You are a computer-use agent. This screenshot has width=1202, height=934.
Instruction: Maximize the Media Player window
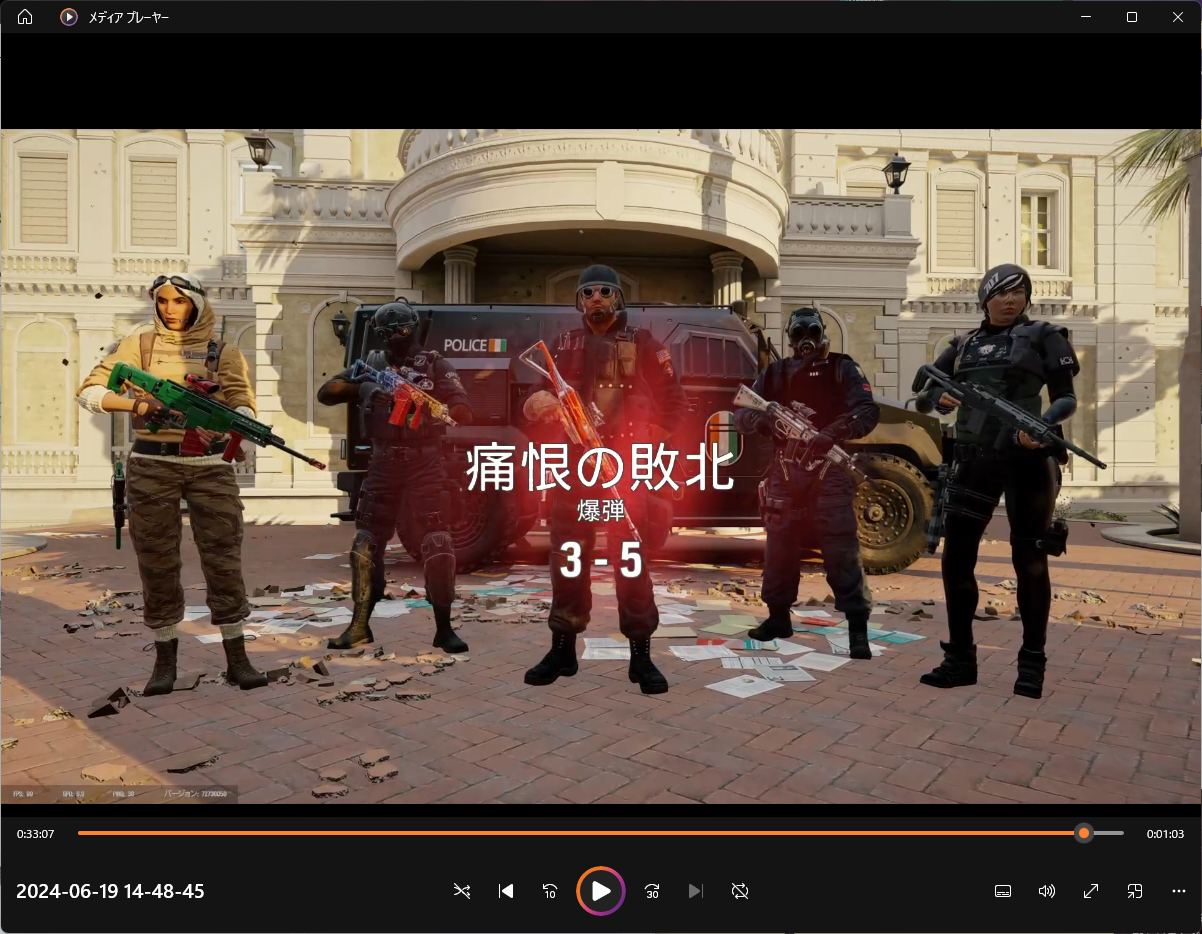pyautogui.click(x=1132, y=17)
